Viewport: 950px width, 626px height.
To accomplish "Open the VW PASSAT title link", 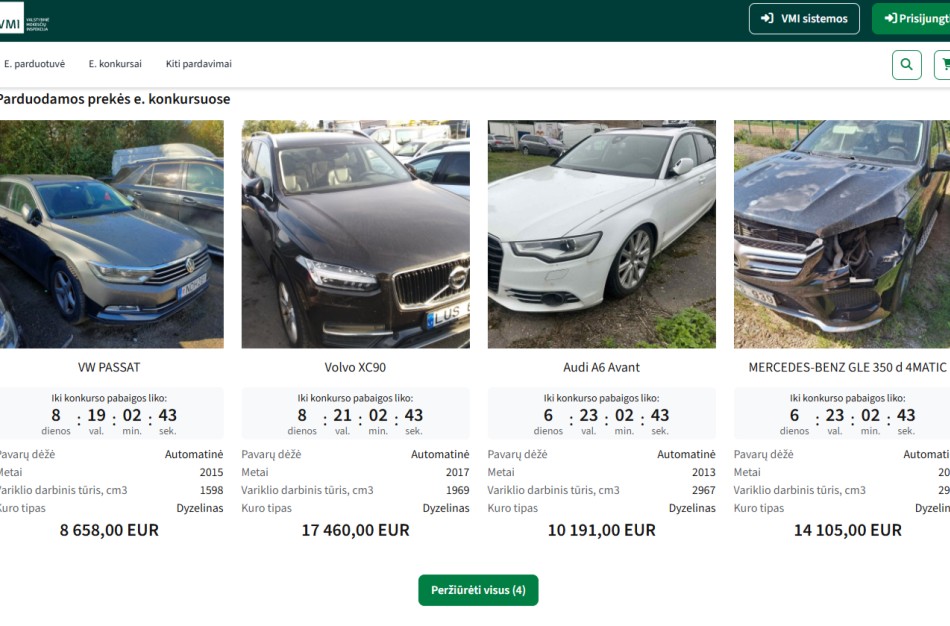I will tap(109, 367).
